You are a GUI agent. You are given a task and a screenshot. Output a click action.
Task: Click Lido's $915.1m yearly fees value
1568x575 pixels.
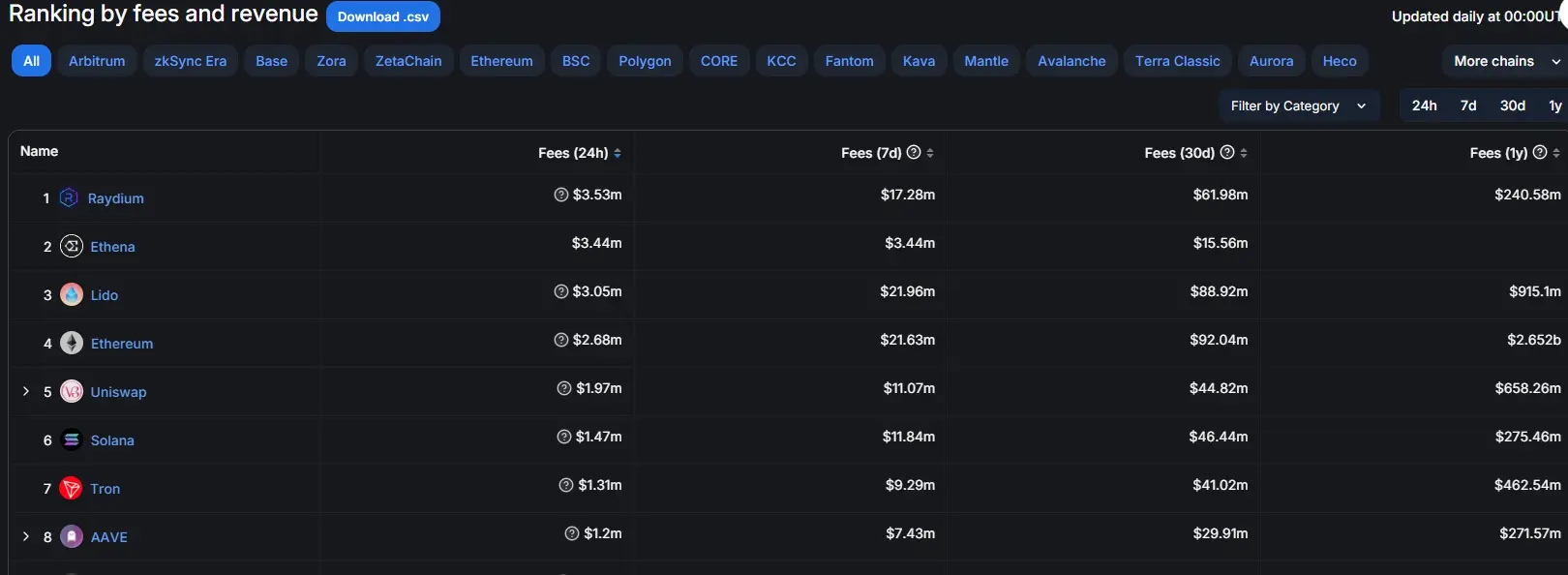(x=1535, y=291)
